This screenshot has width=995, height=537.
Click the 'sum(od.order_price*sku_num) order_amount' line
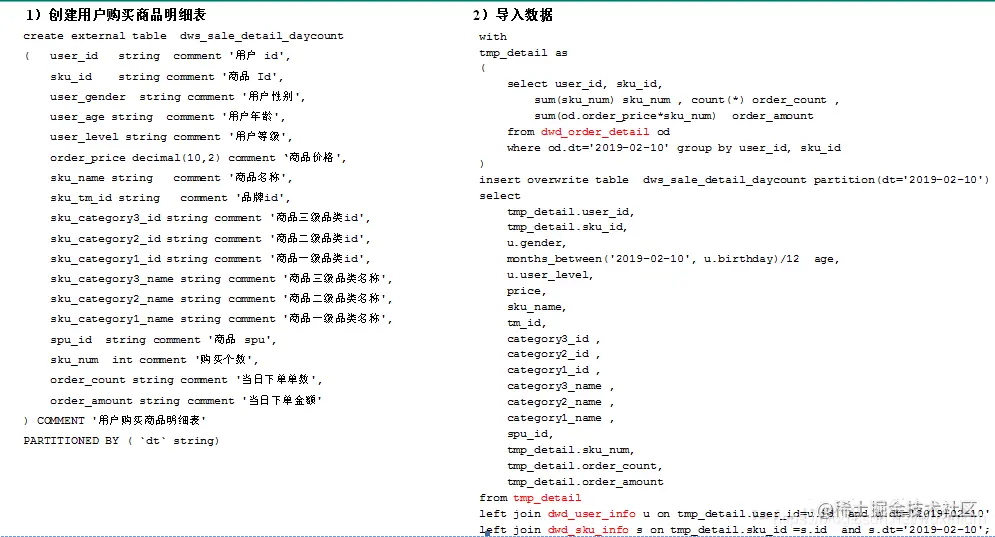click(x=673, y=116)
